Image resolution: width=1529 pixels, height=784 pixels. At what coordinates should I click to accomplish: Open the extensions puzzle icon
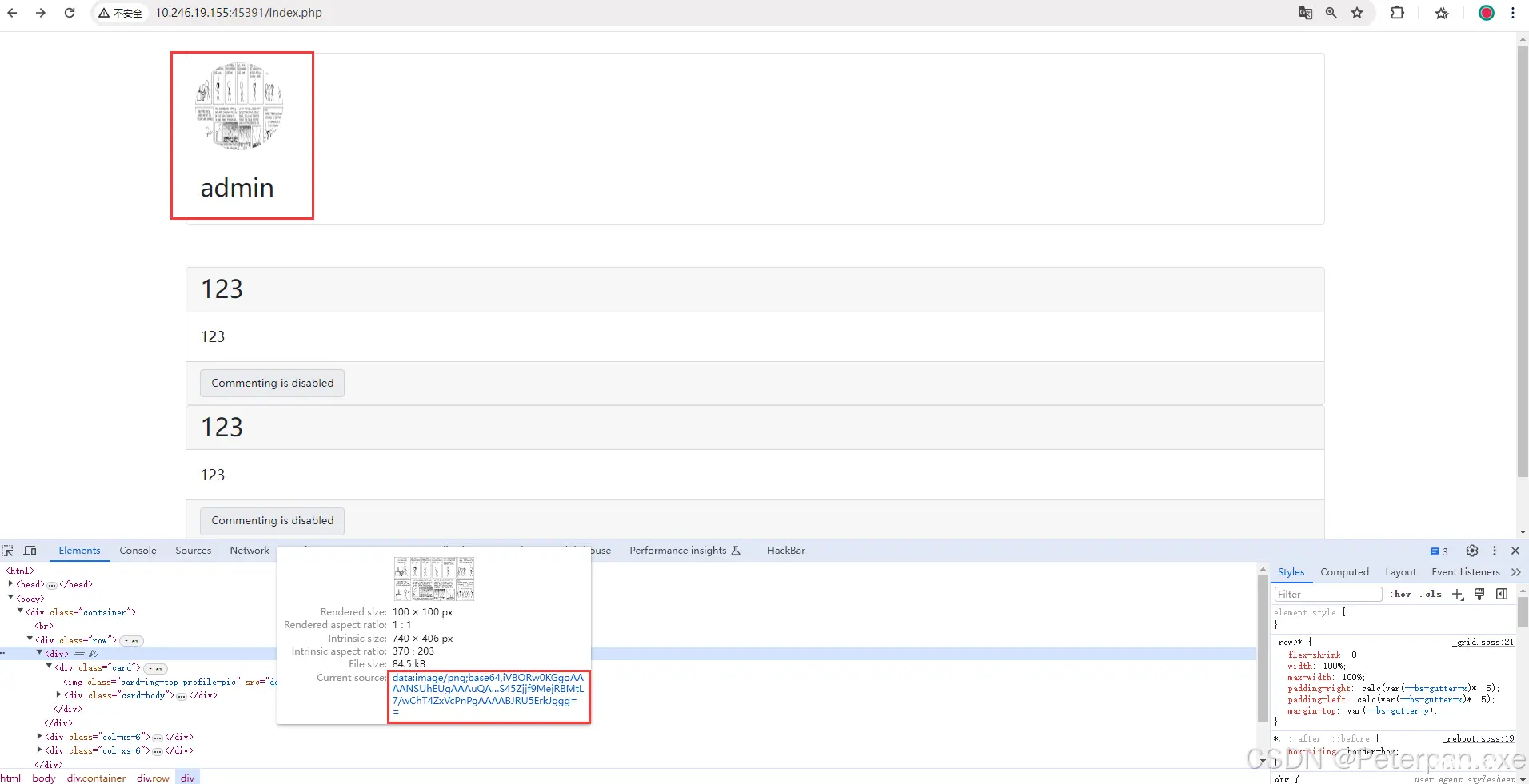1398,13
